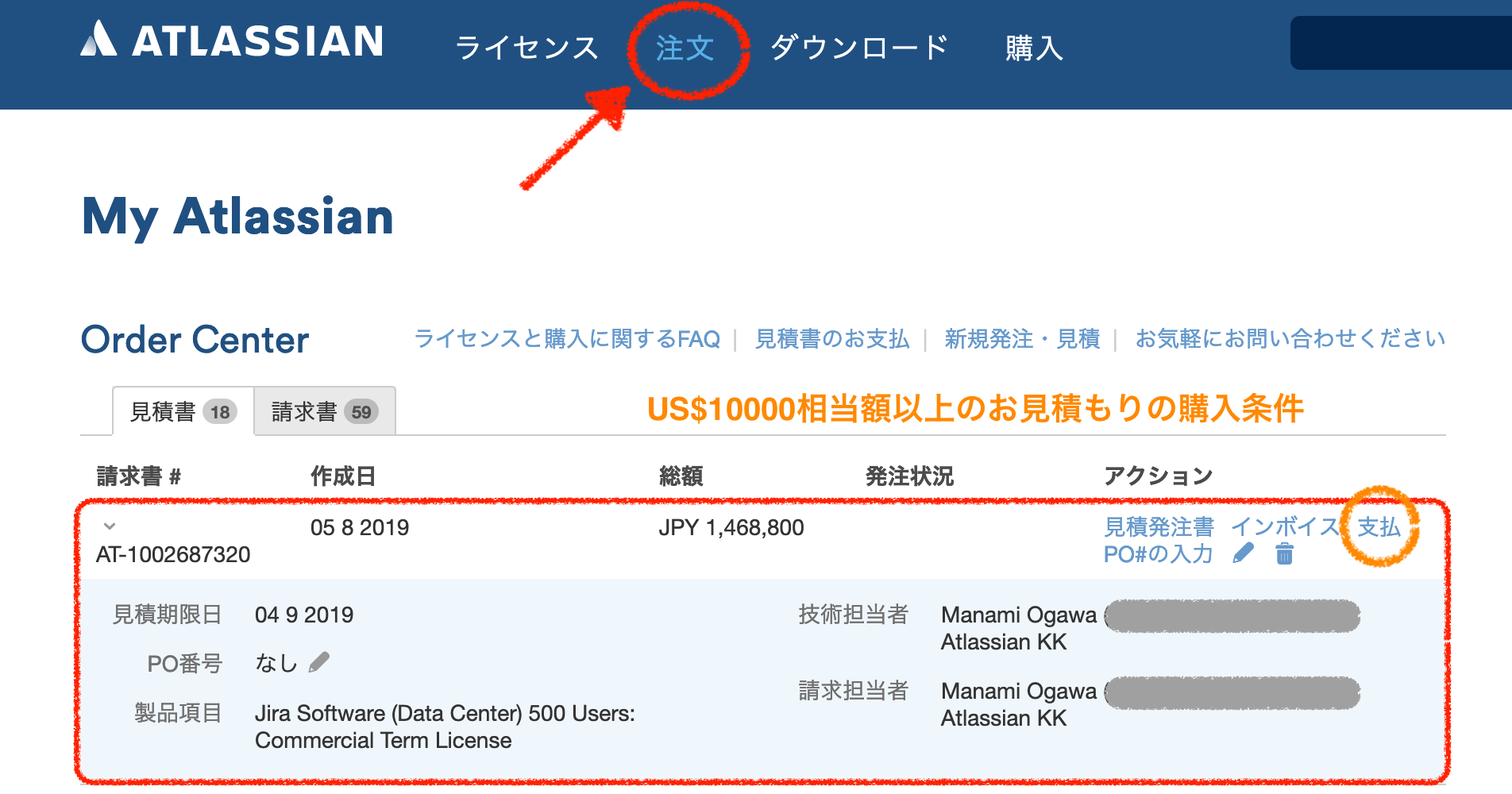Screen dimensions: 1512x794
Task: Click the 04 9 2019 expiry date
Action: [304, 615]
